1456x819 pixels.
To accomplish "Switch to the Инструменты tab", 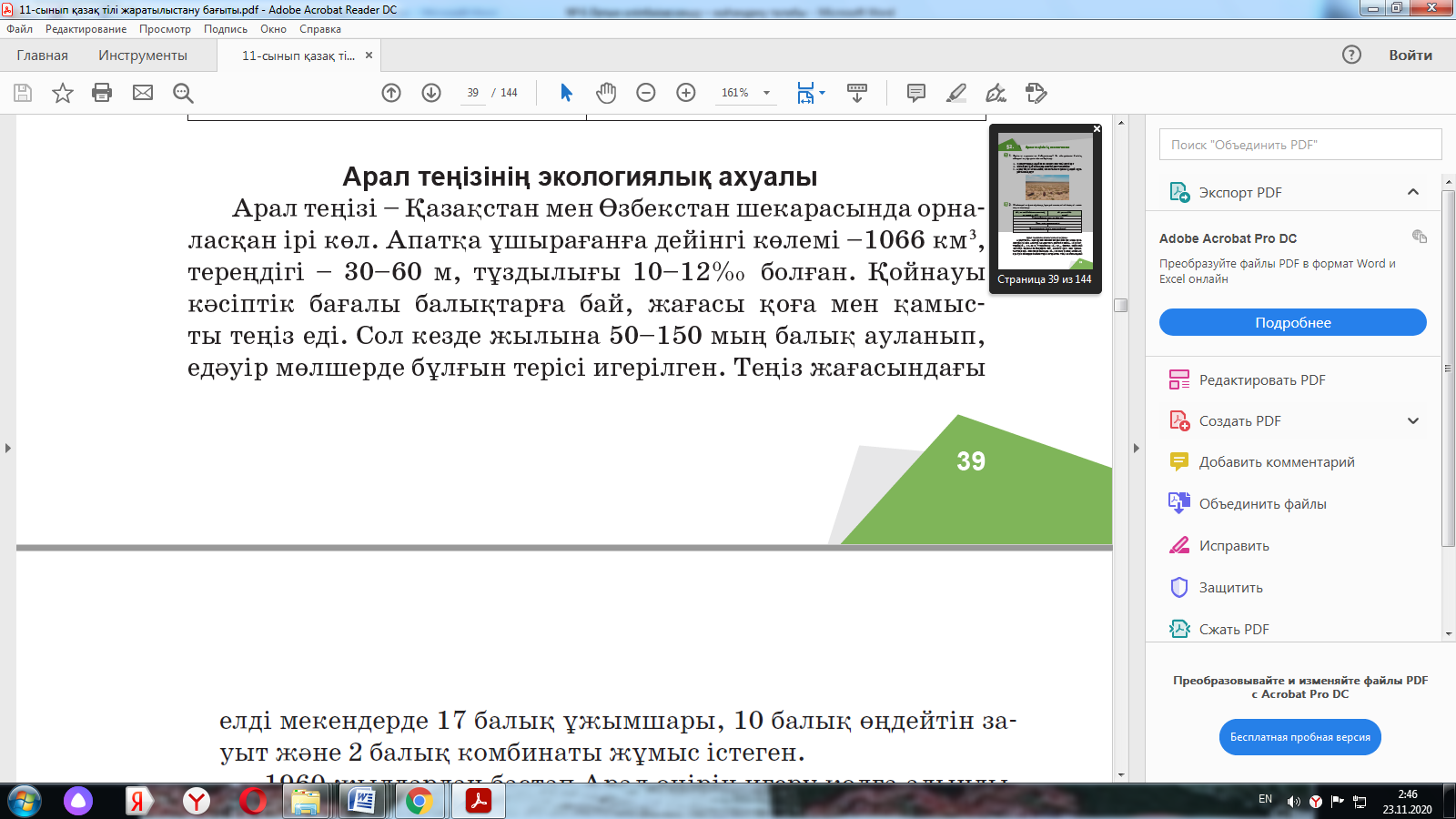I will tap(143, 56).
